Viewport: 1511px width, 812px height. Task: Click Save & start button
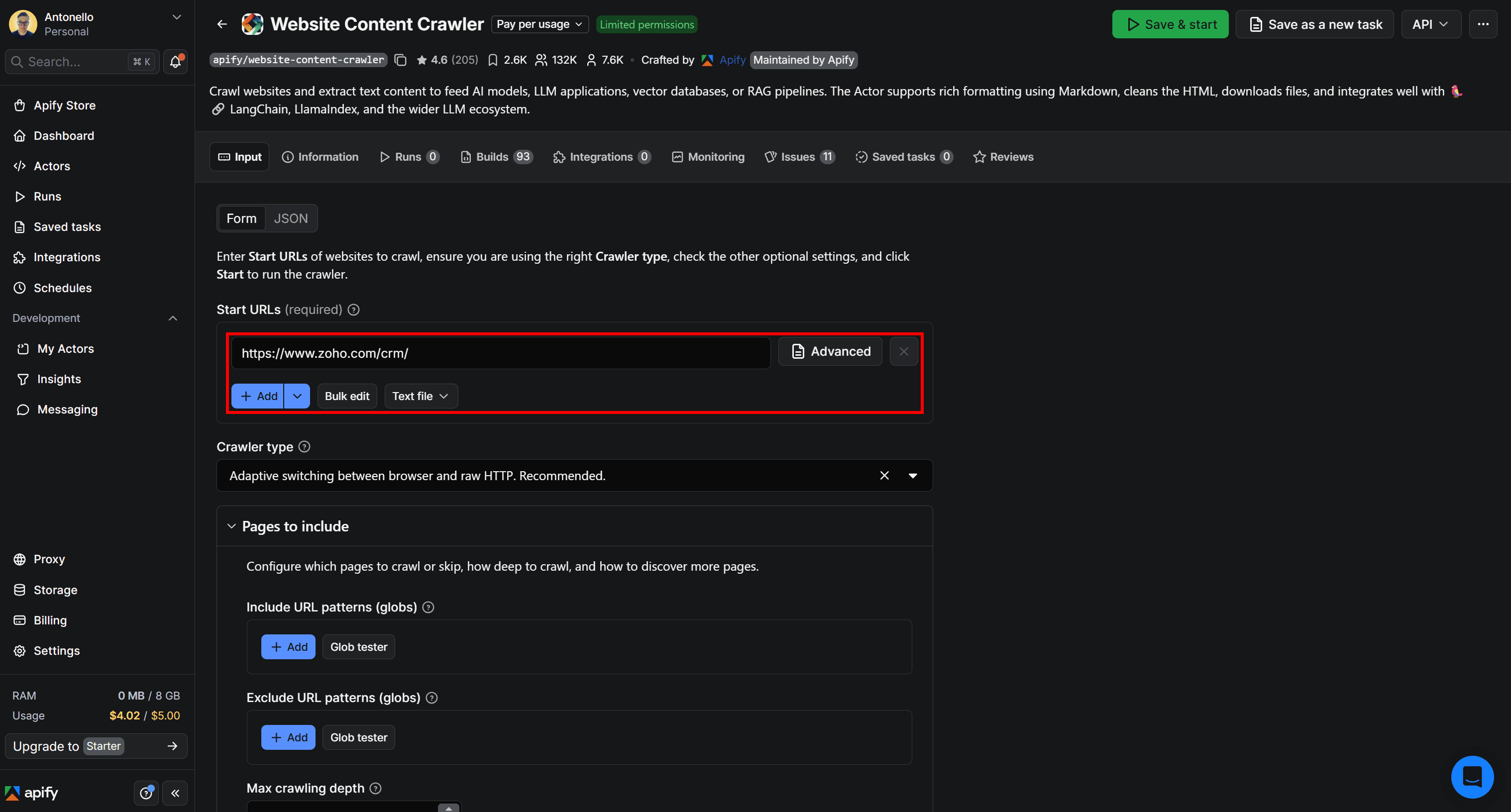[x=1170, y=24]
